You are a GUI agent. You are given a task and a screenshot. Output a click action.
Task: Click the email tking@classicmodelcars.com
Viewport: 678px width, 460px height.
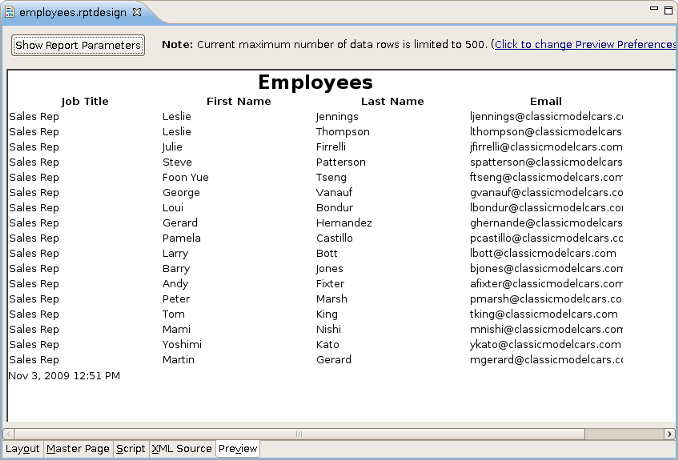pyautogui.click(x=544, y=314)
